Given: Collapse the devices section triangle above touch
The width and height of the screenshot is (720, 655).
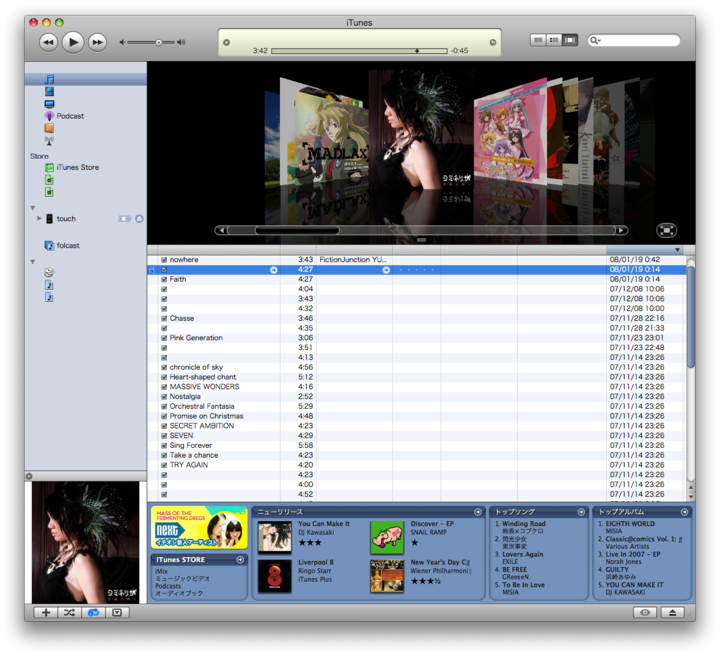Looking at the screenshot, I should [33, 208].
